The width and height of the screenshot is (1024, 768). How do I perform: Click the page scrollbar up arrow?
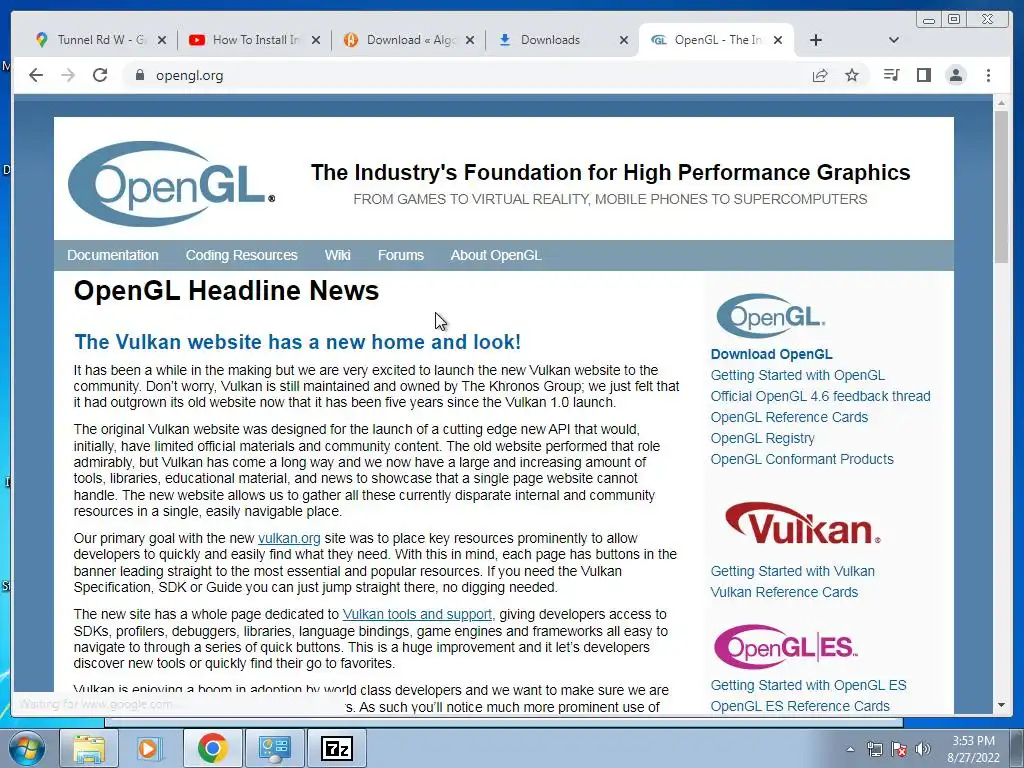(1001, 103)
